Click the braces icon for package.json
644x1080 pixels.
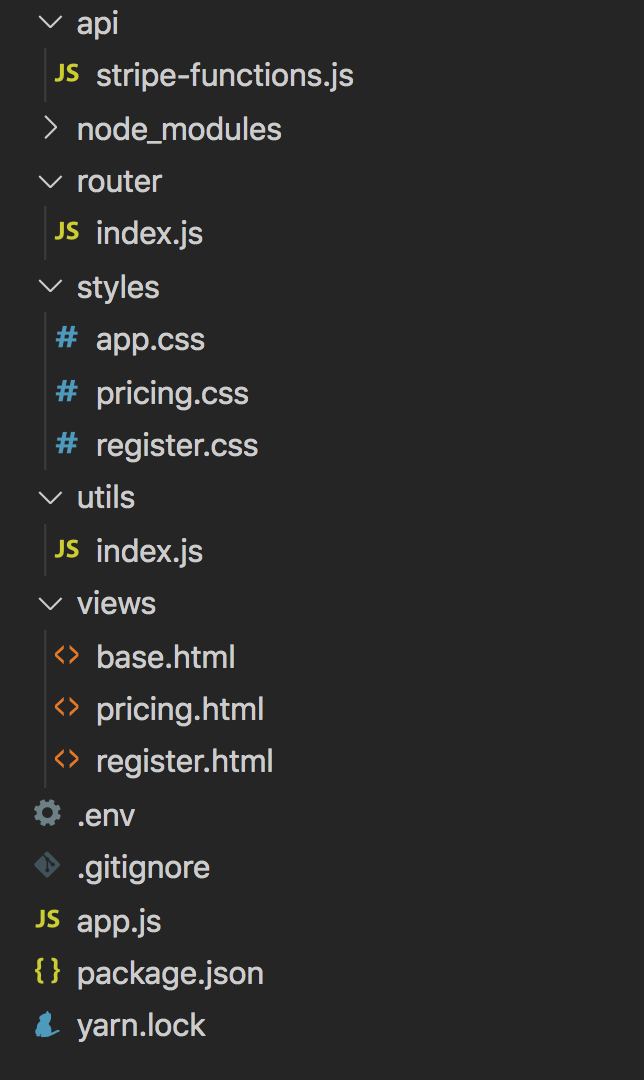tap(47, 971)
